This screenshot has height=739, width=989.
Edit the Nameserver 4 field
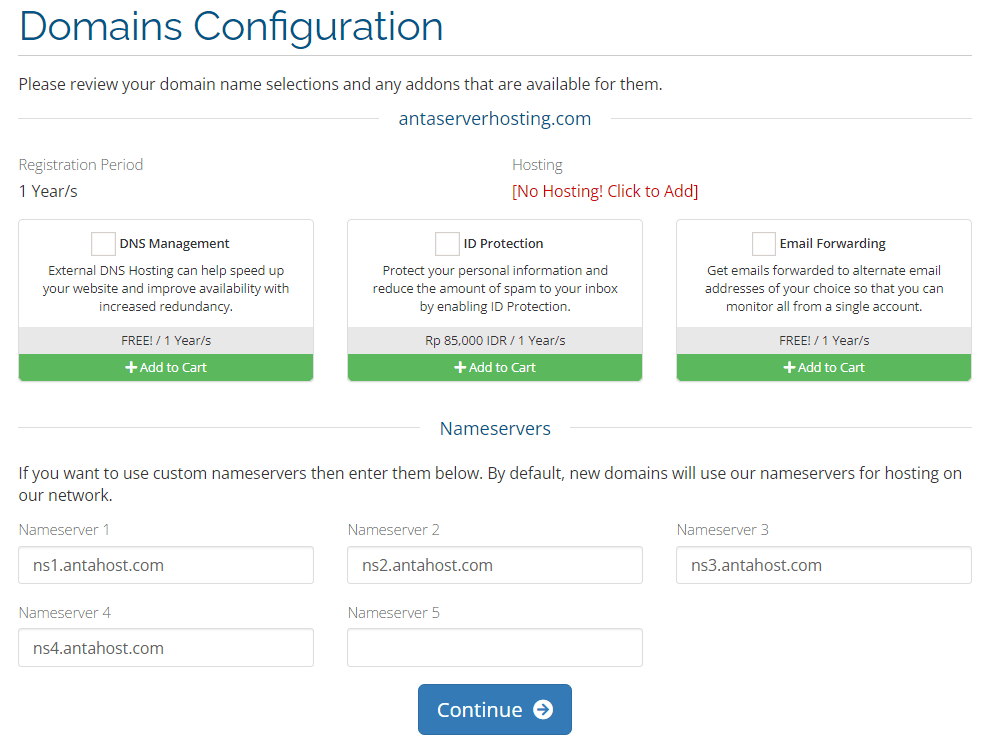(x=166, y=648)
